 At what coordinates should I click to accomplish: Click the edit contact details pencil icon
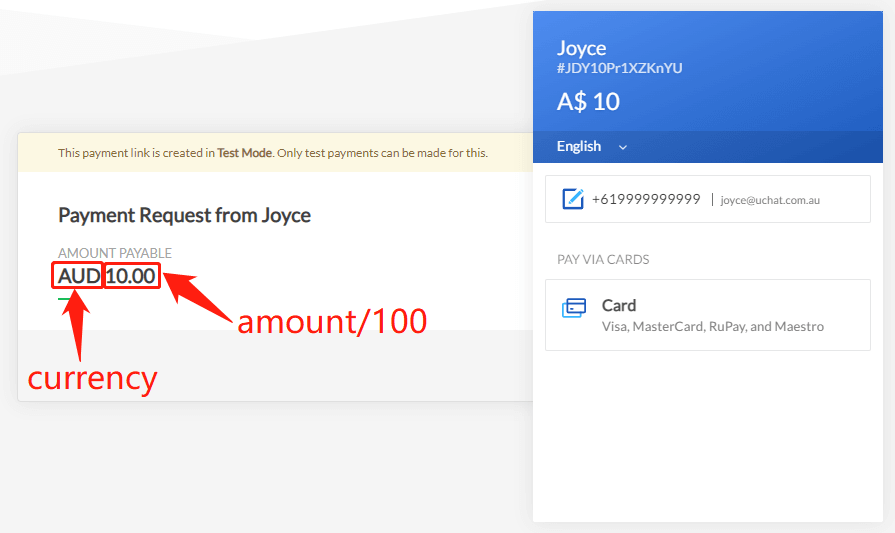point(573,199)
